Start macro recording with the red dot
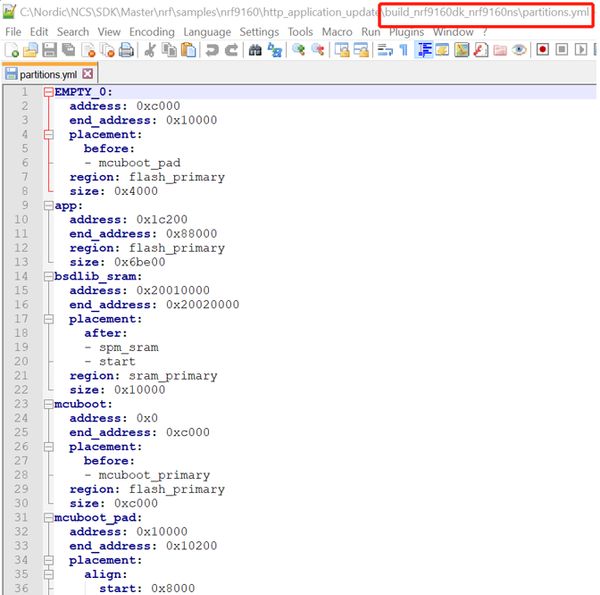600x595 pixels. click(x=543, y=50)
